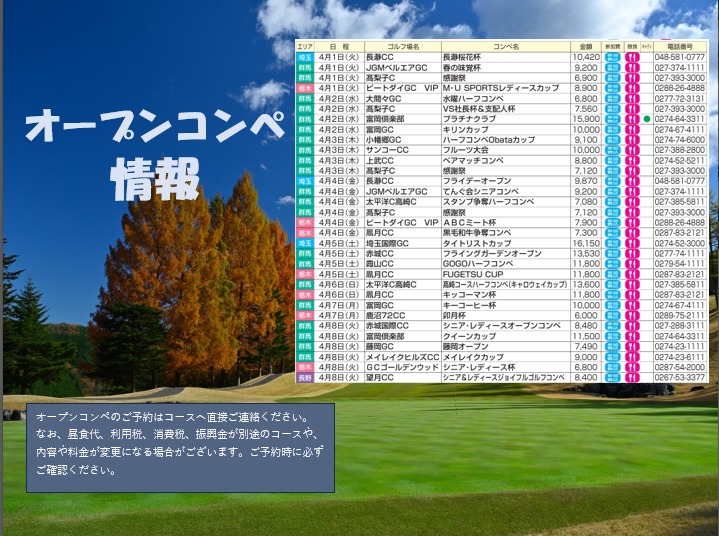
Task: Click the blue fee badge in ABCミート杯 row
Action: (613, 222)
